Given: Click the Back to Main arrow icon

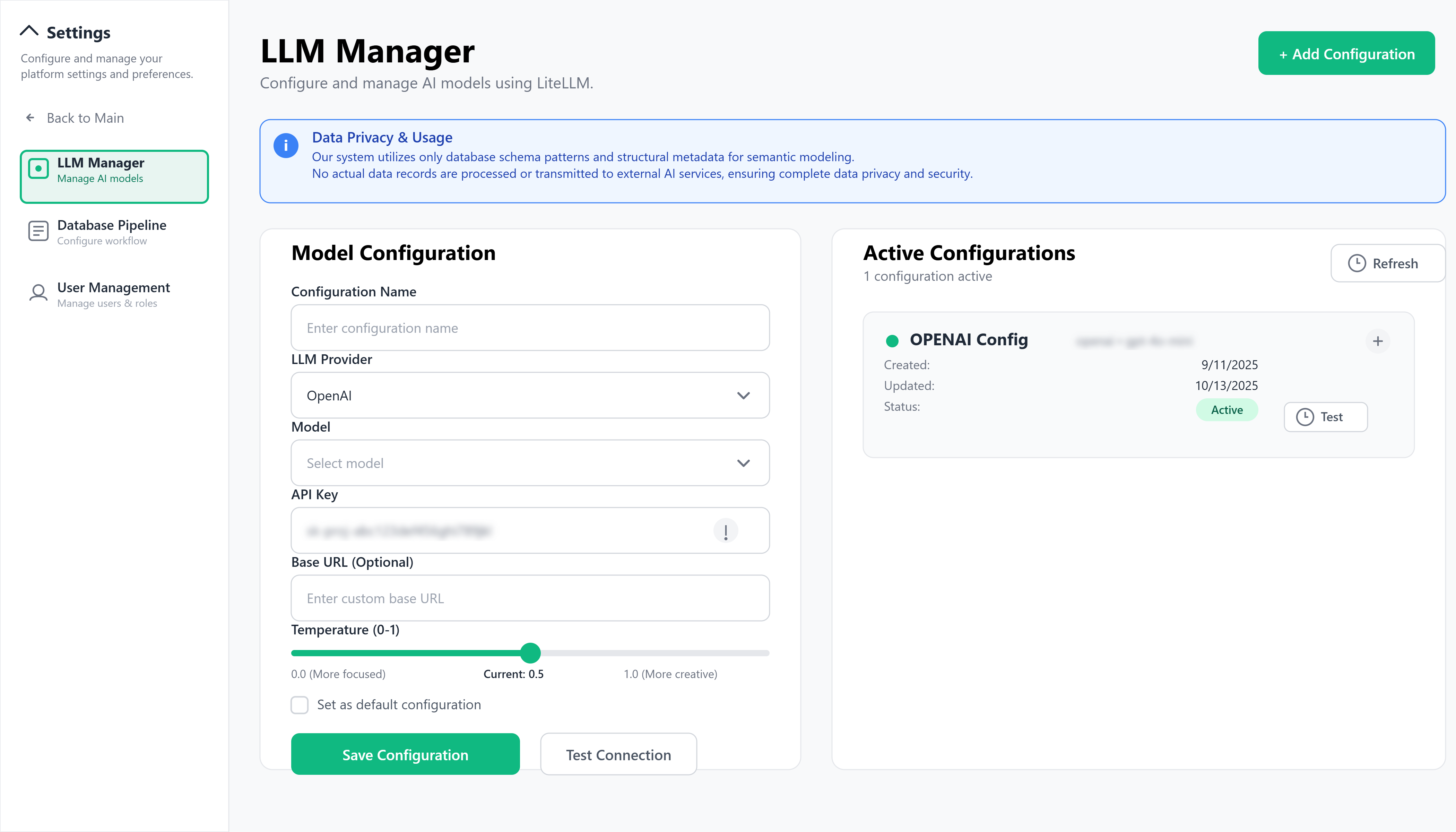Looking at the screenshot, I should pos(30,118).
